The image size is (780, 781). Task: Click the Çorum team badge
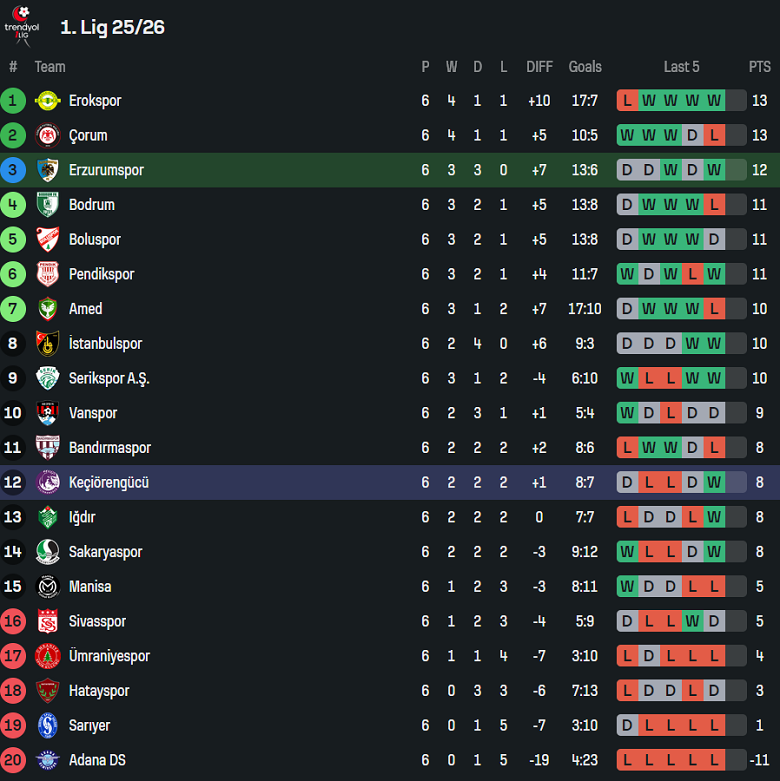[47, 135]
